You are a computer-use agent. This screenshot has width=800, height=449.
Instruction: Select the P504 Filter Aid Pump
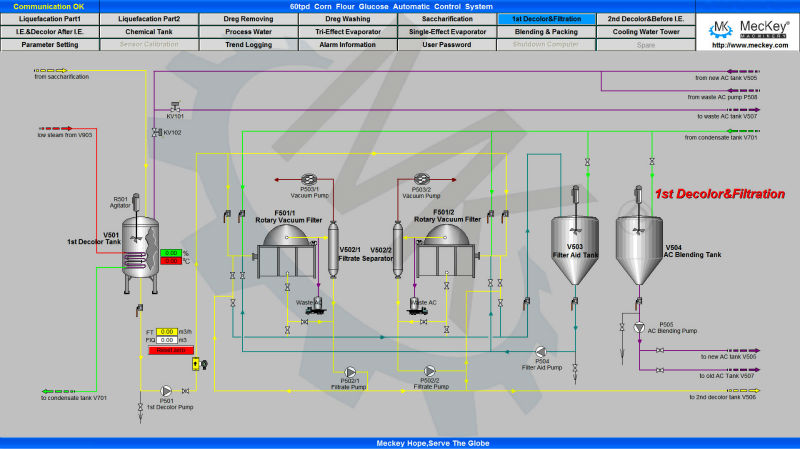click(x=541, y=352)
